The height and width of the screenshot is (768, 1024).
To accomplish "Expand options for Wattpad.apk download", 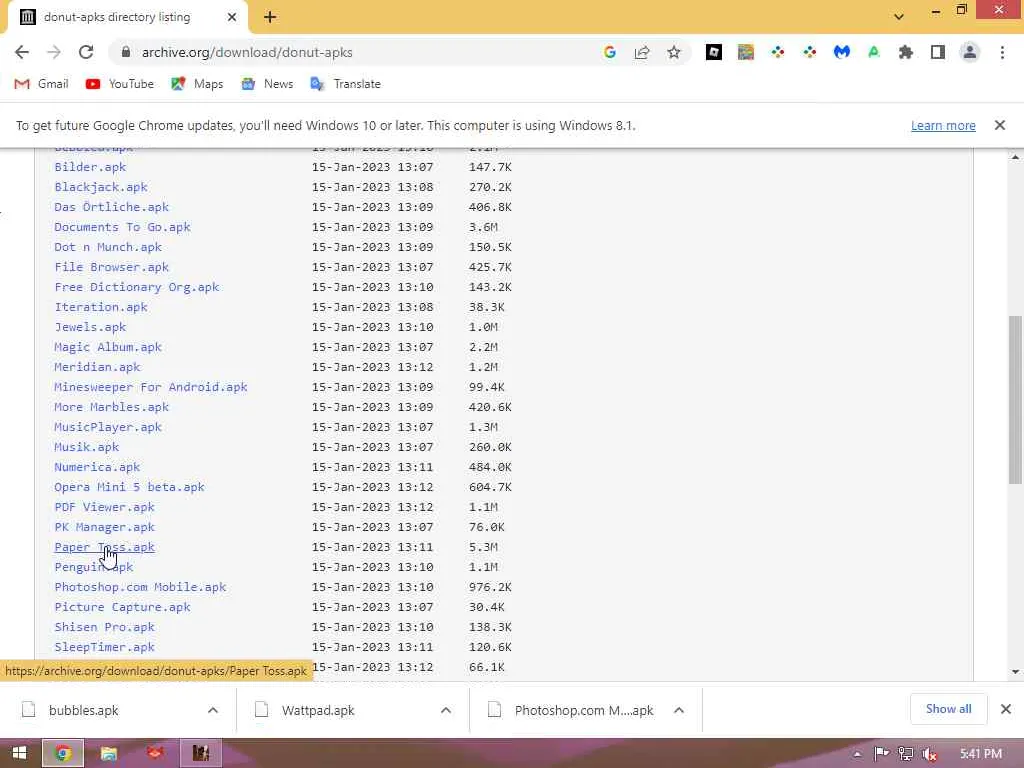I will 446,710.
